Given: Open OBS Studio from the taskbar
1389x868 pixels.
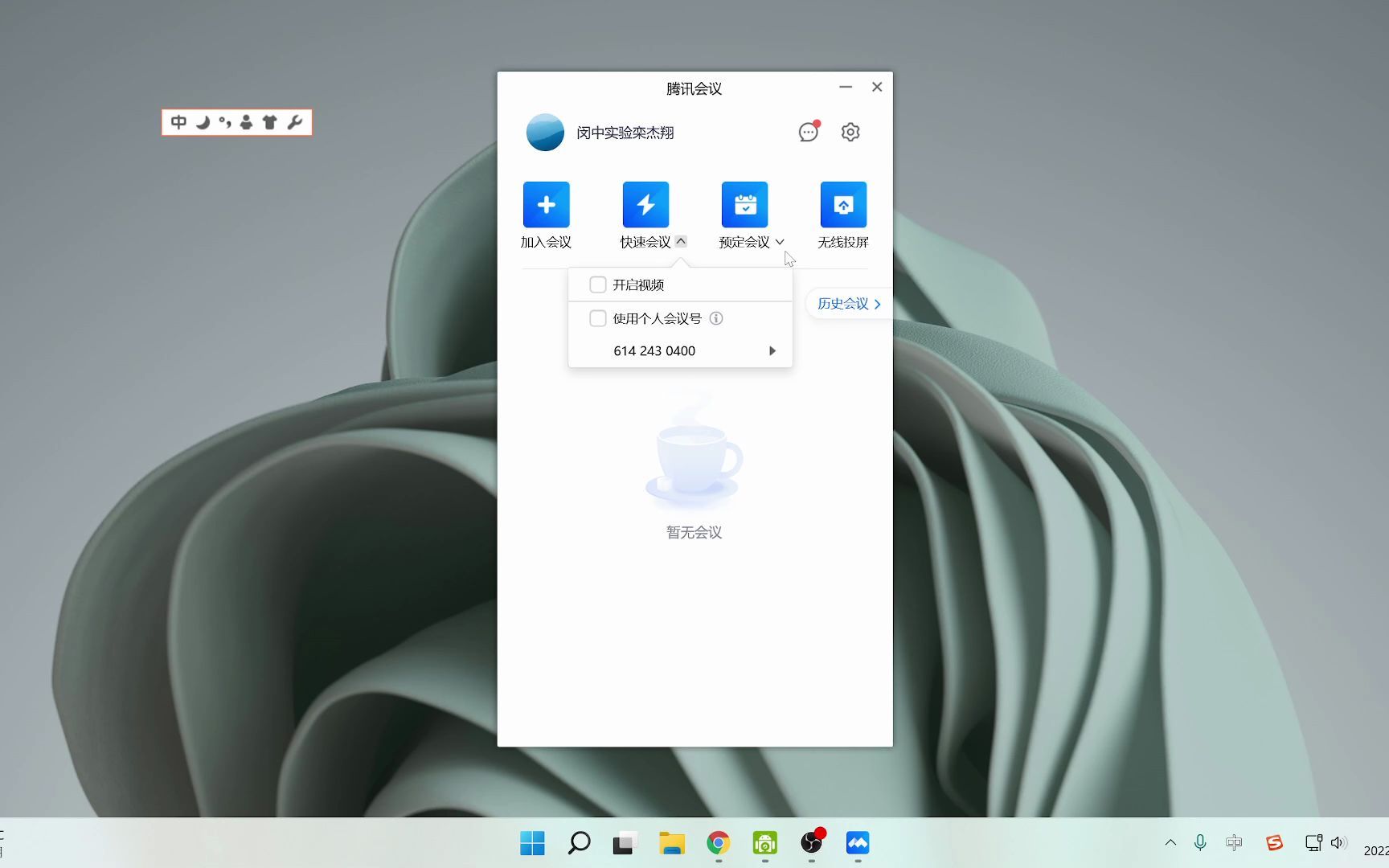Looking at the screenshot, I should (812, 842).
